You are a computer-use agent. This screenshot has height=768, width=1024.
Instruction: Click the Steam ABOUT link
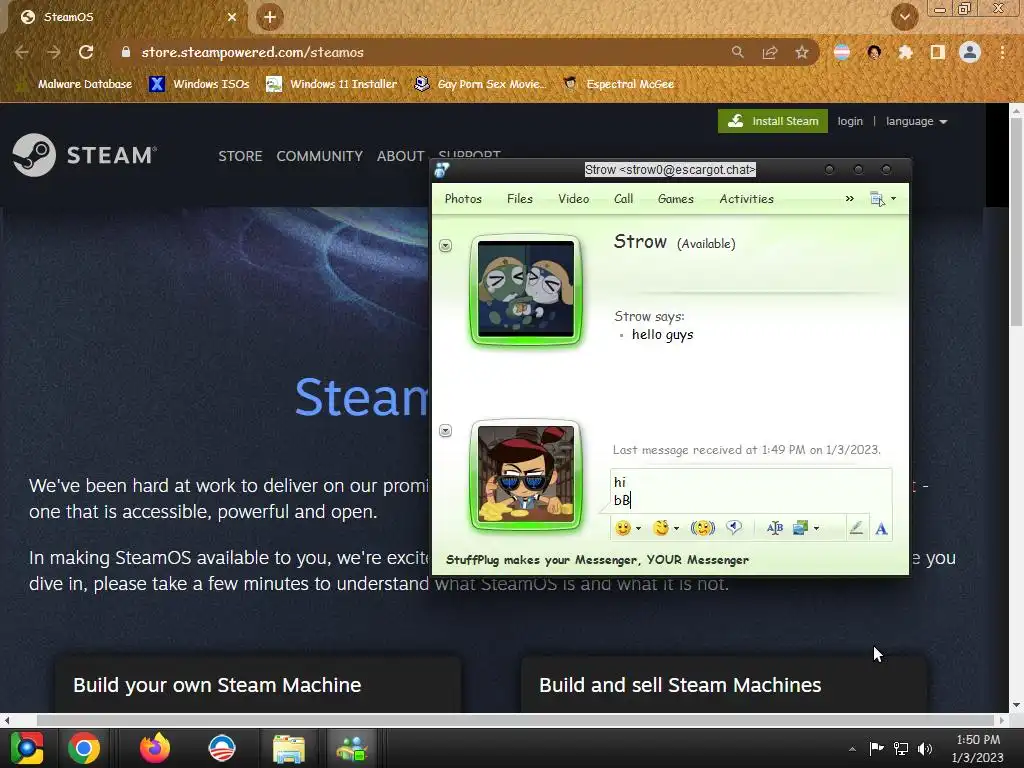(x=400, y=157)
